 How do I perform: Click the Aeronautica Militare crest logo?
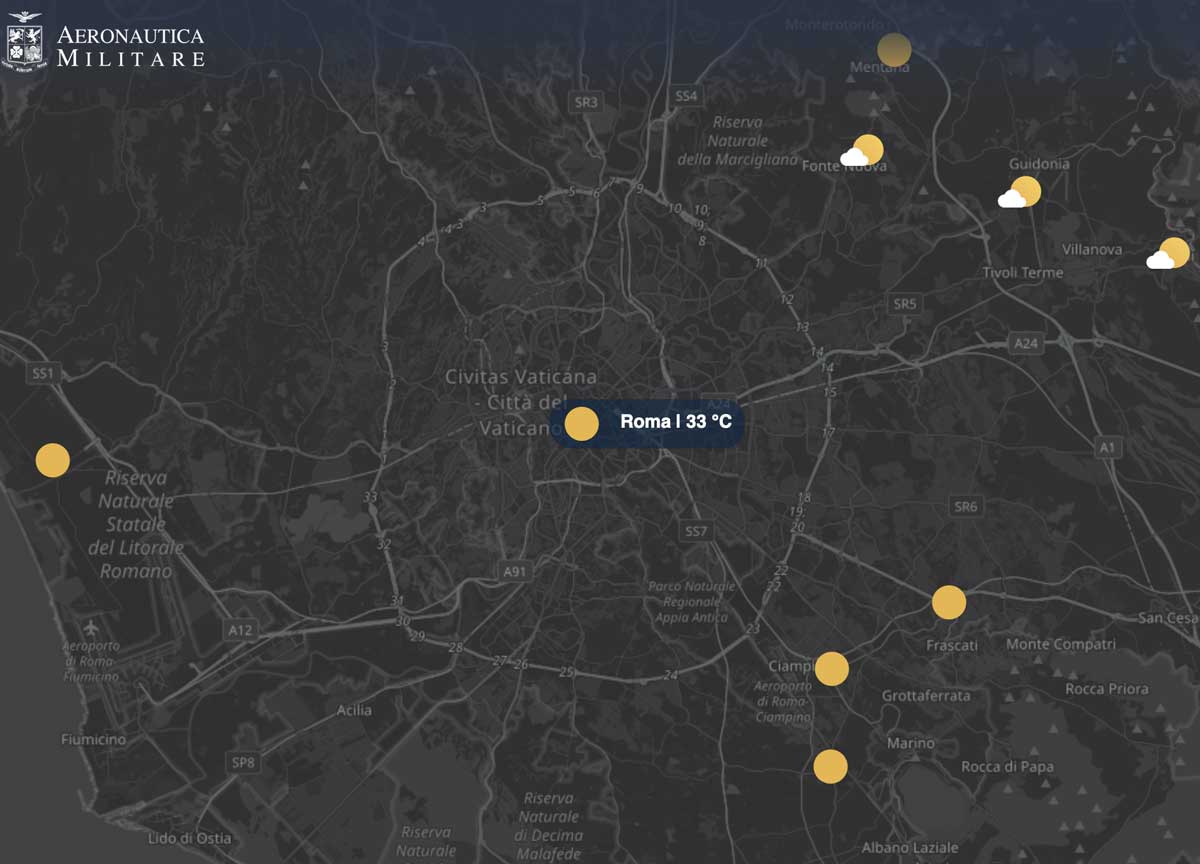pos(26,44)
